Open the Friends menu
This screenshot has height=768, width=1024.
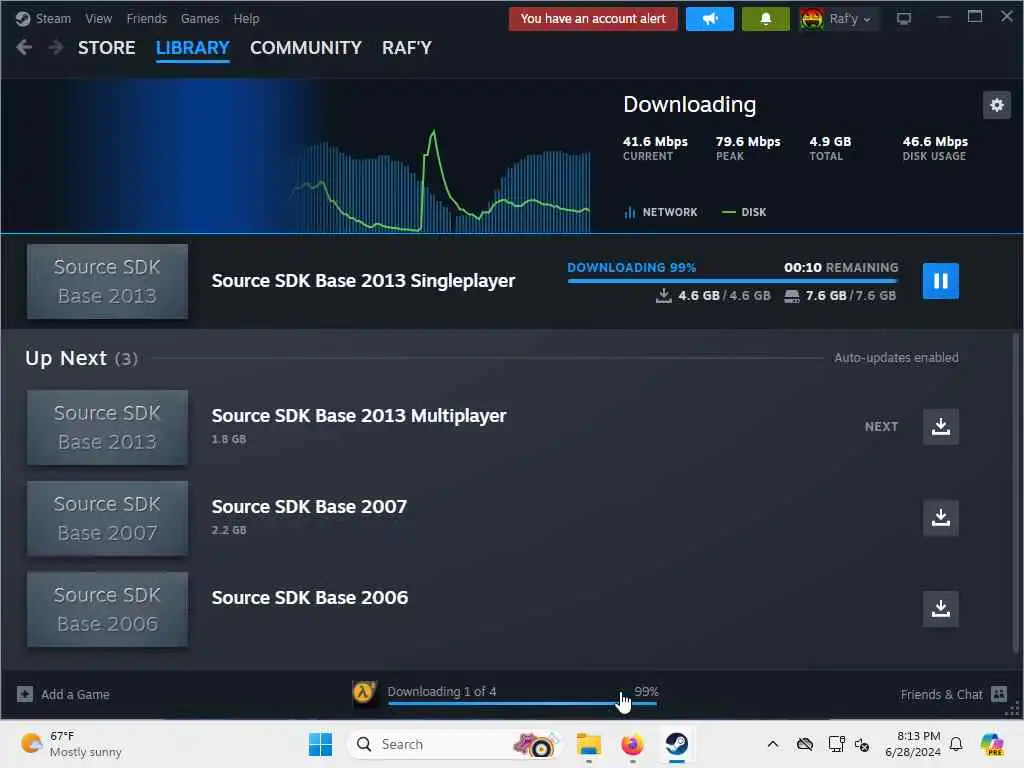click(x=146, y=18)
